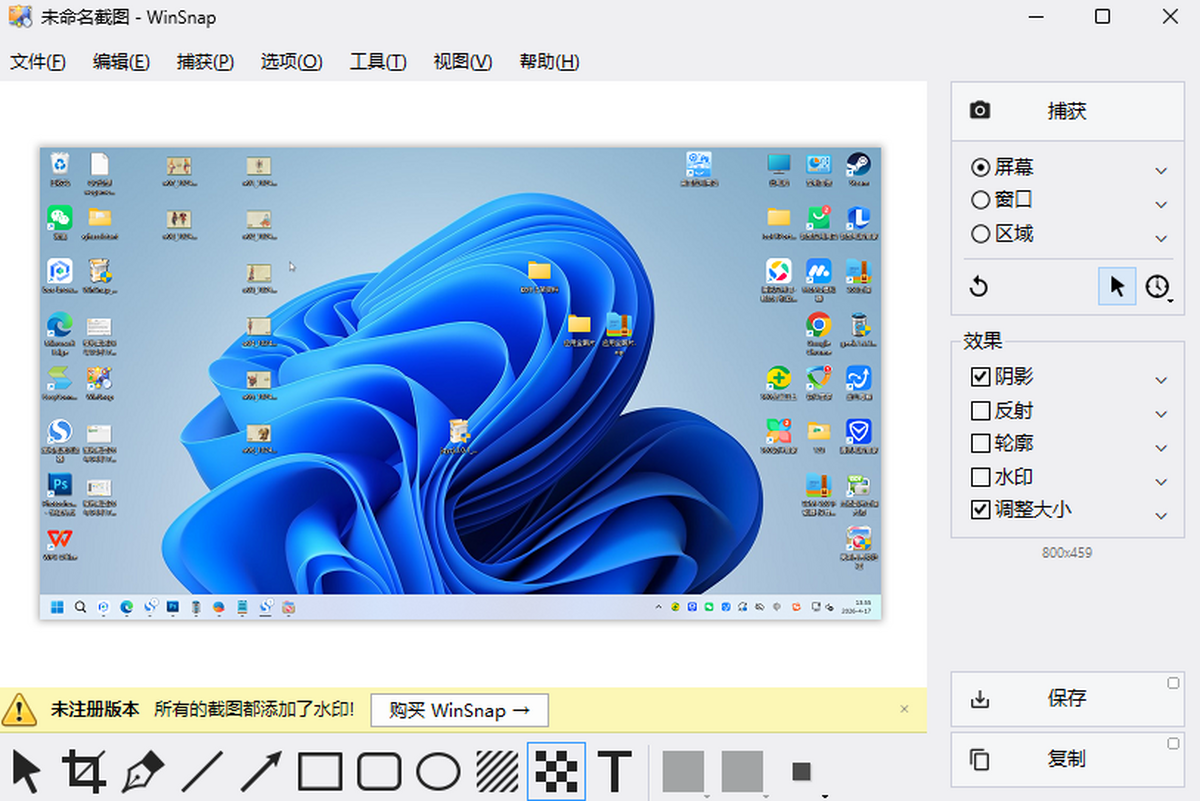Activate the Pixelate mosaic tool

(x=556, y=772)
